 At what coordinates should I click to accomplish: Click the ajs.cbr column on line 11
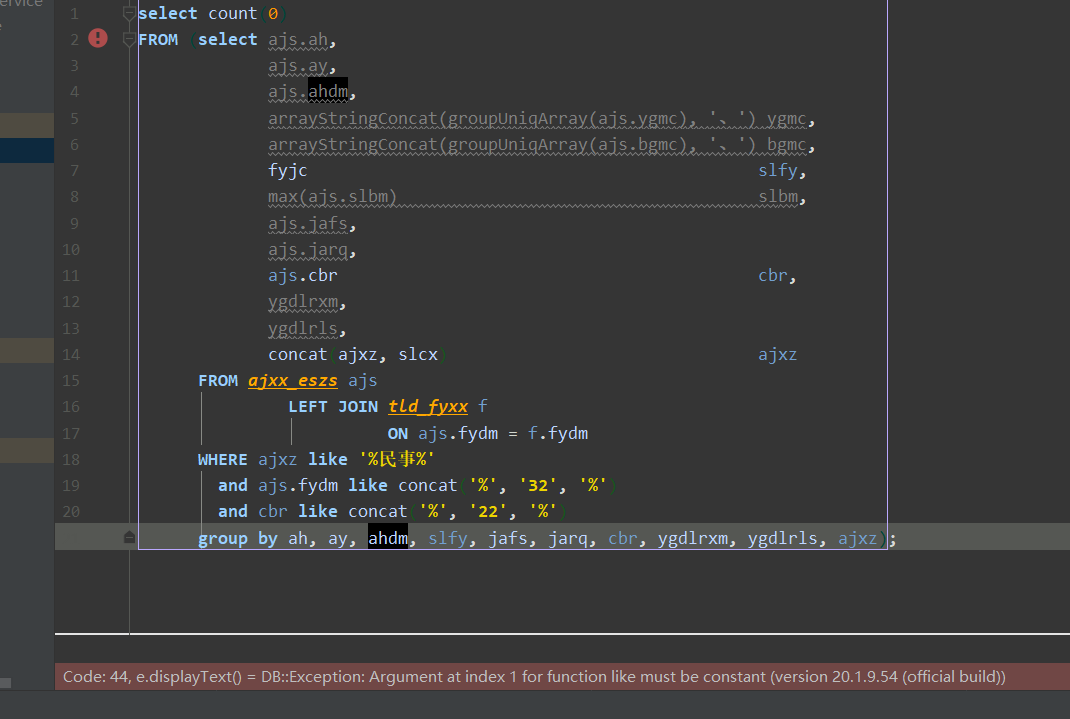click(x=302, y=276)
